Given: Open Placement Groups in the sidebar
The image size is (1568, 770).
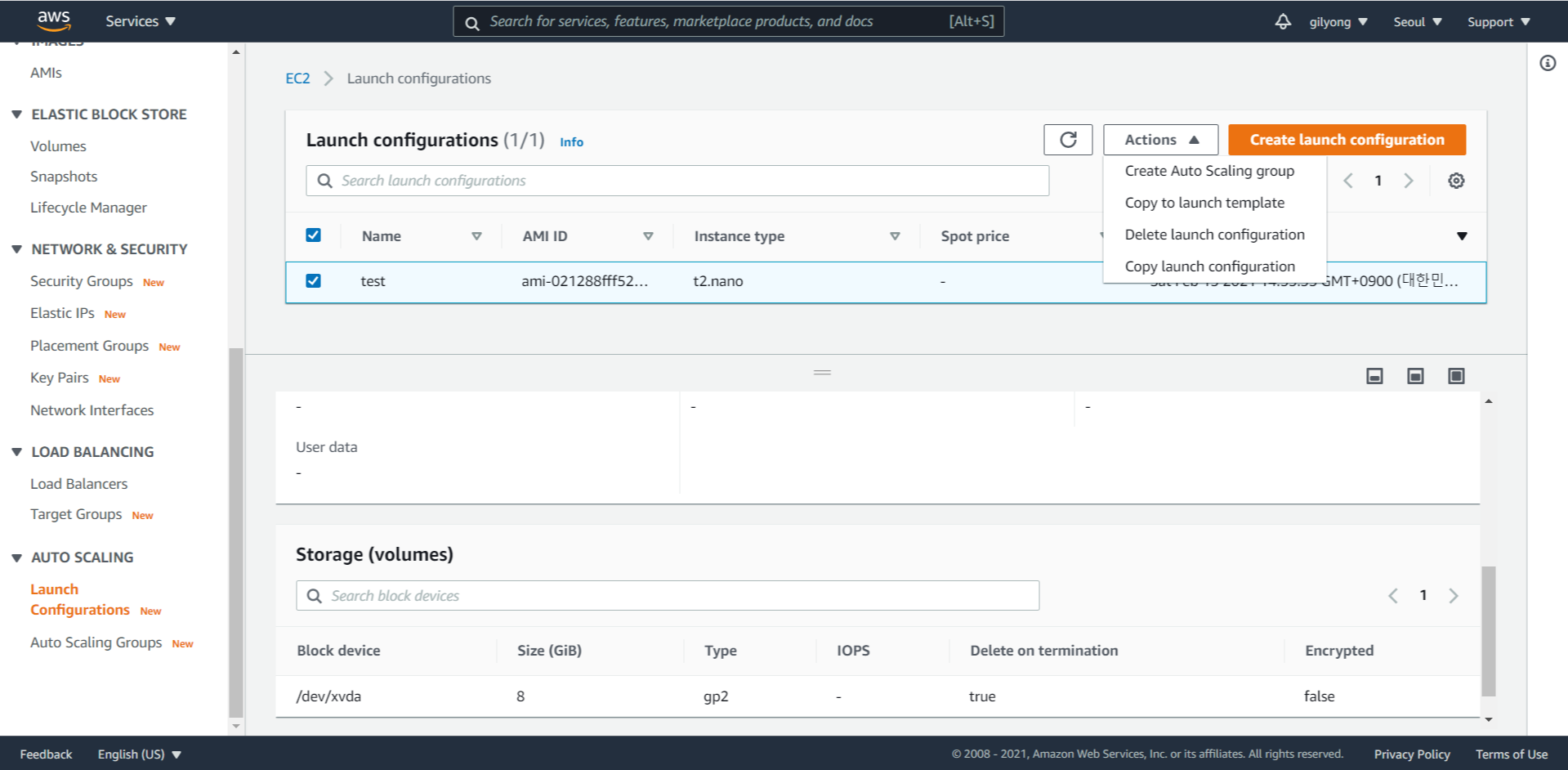Looking at the screenshot, I should coord(89,346).
